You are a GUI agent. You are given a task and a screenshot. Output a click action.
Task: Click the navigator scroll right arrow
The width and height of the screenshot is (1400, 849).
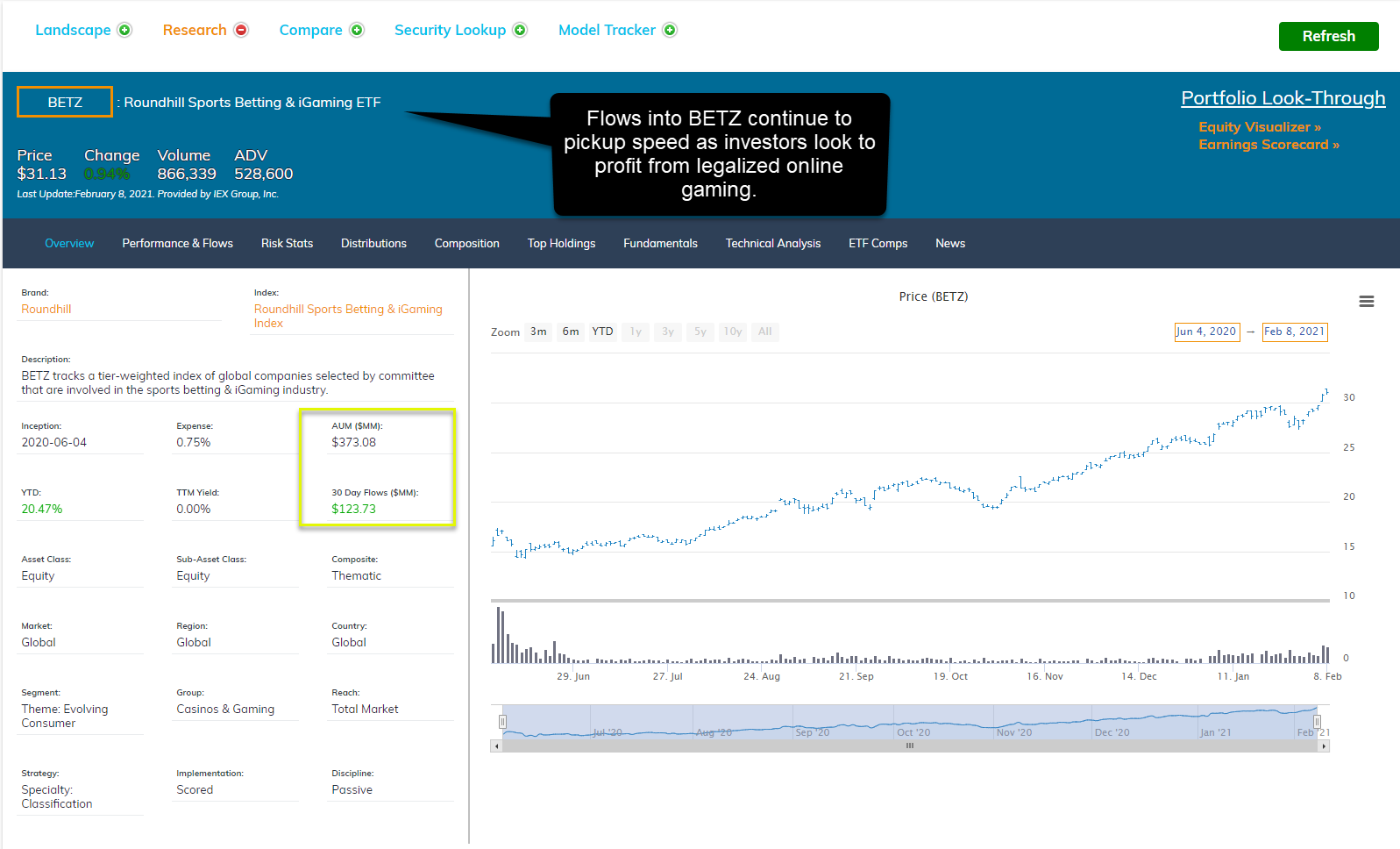(1324, 746)
